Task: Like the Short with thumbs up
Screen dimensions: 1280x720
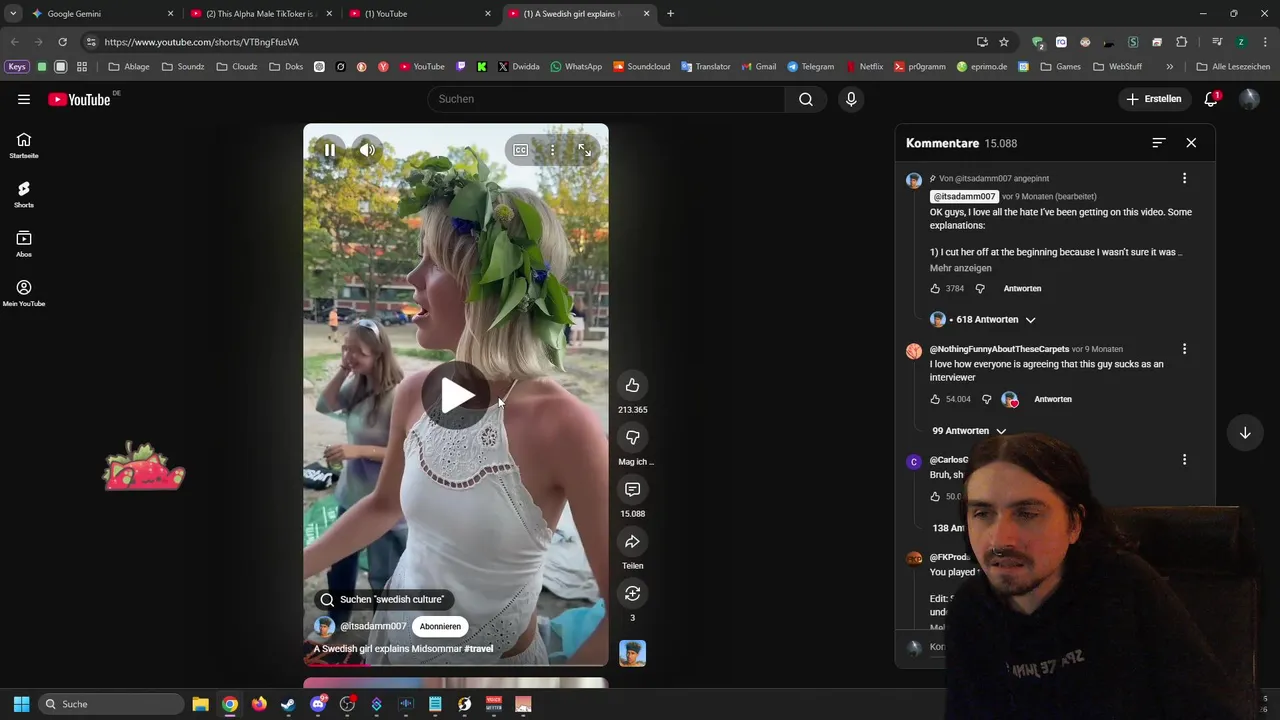Action: 632,385
